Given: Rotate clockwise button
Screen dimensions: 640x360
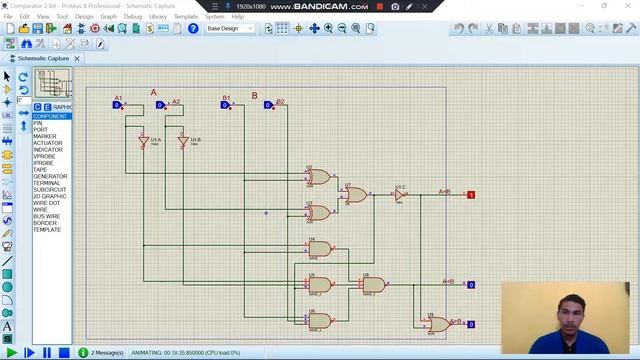Looking at the screenshot, I should click(x=24, y=76).
